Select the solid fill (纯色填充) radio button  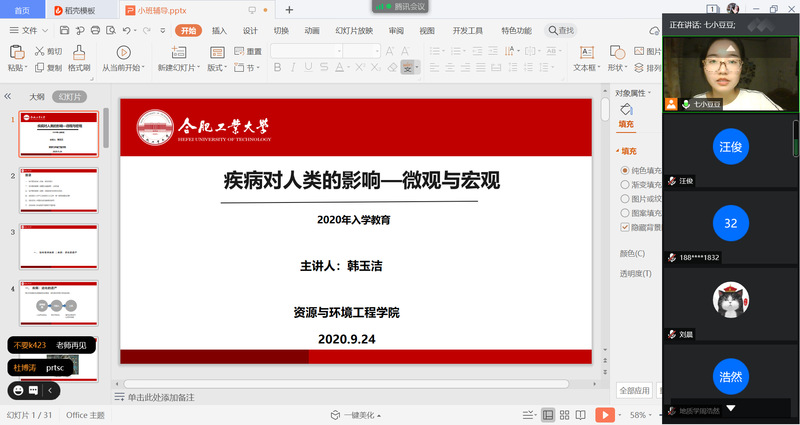tap(625, 170)
